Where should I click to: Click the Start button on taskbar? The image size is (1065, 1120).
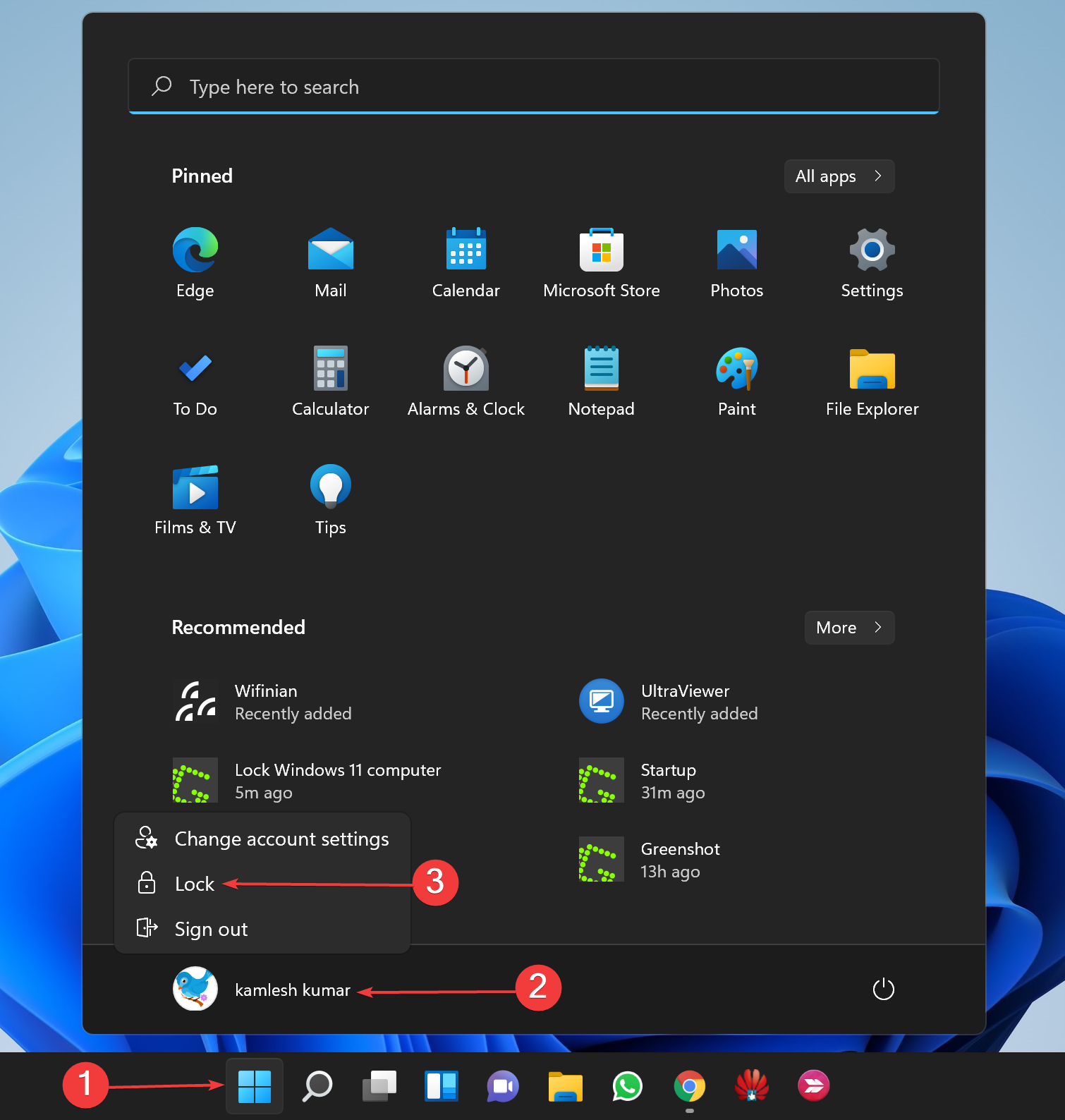tap(255, 1086)
